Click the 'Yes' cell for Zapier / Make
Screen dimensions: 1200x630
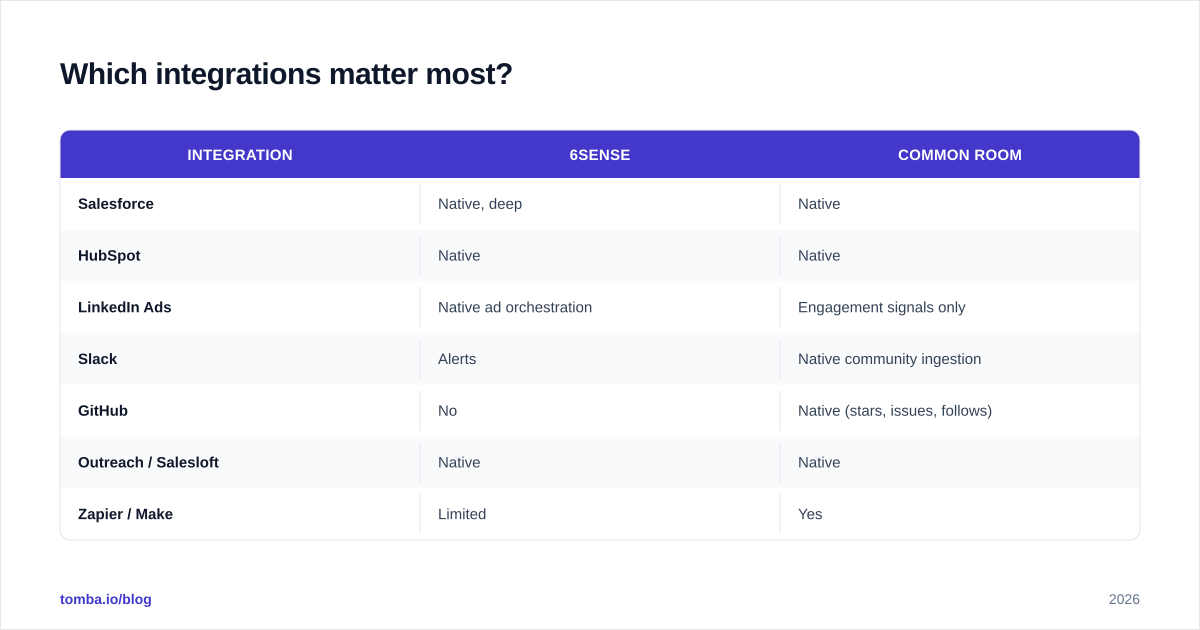(960, 514)
